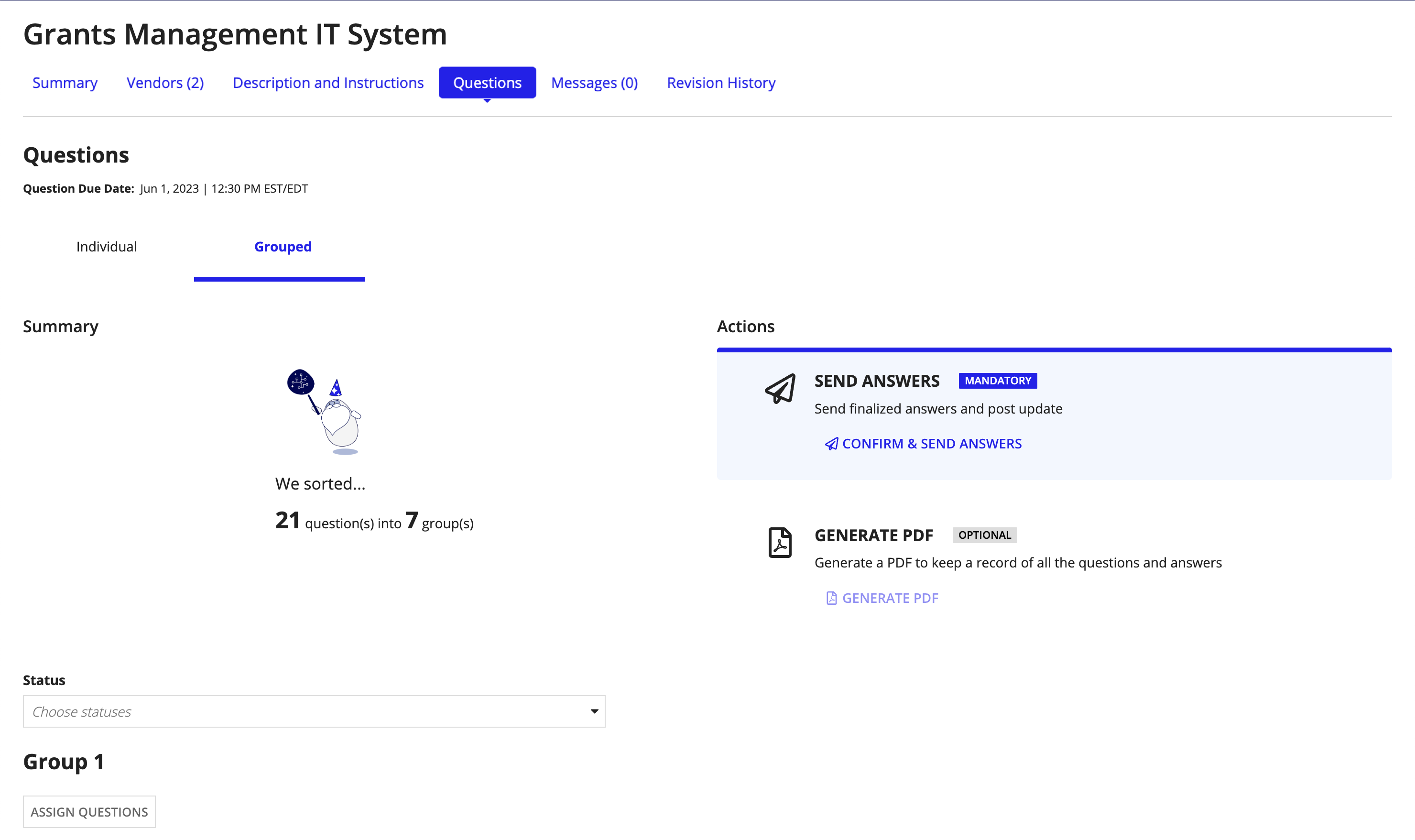Click the '21 question(s) into 7 group(s)' text
This screenshot has width=1415, height=840.
(x=374, y=521)
